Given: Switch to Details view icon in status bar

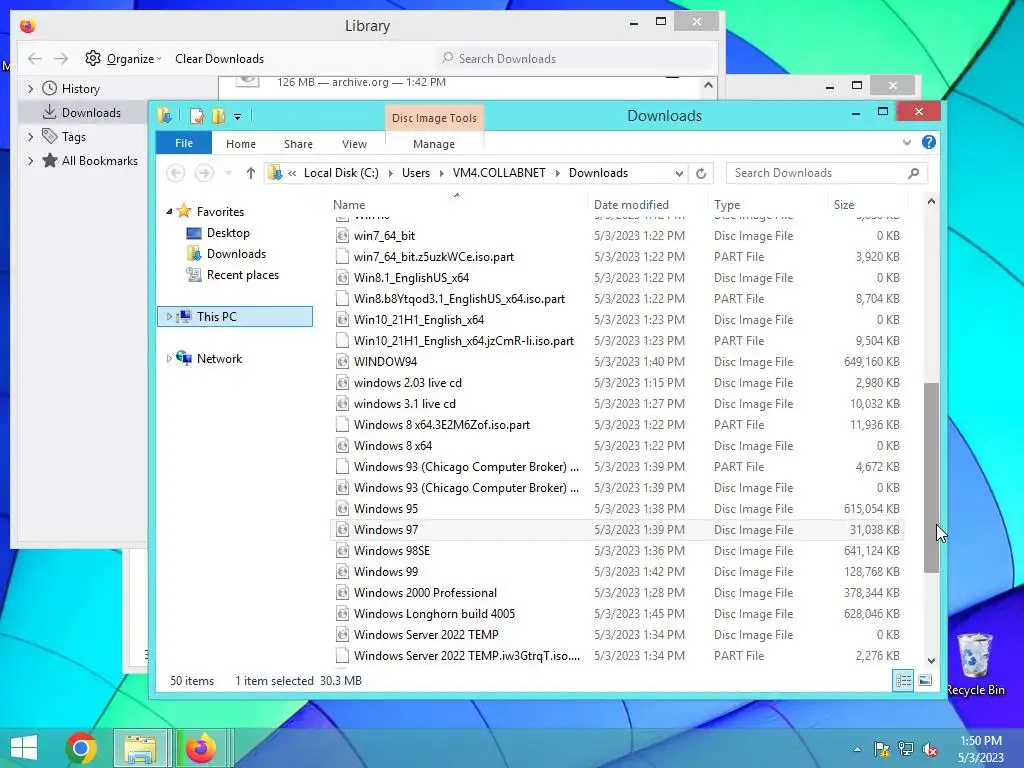Looking at the screenshot, I should pos(903,680).
